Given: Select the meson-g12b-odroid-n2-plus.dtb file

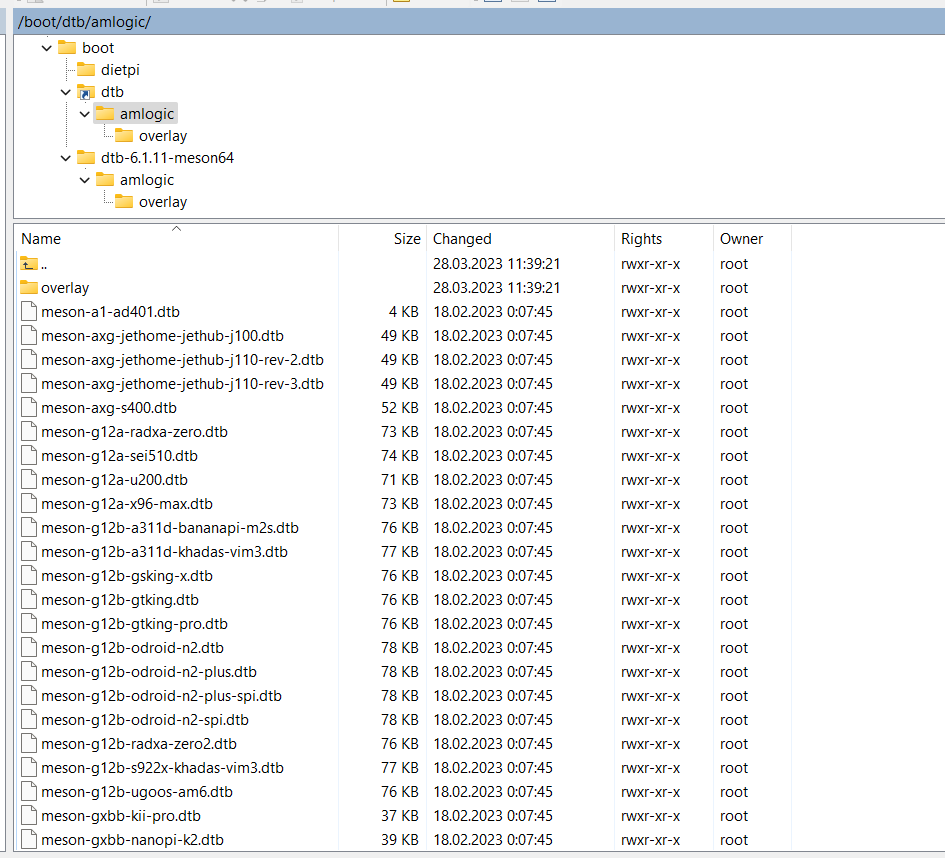Looking at the screenshot, I should coord(148,672).
